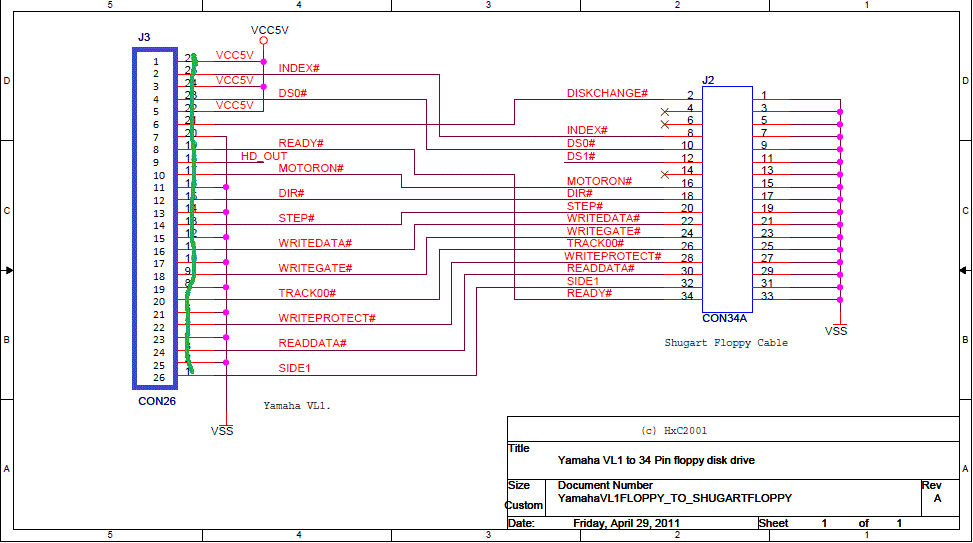
Task: Click the 'Custom' size value
Action: 524,505
